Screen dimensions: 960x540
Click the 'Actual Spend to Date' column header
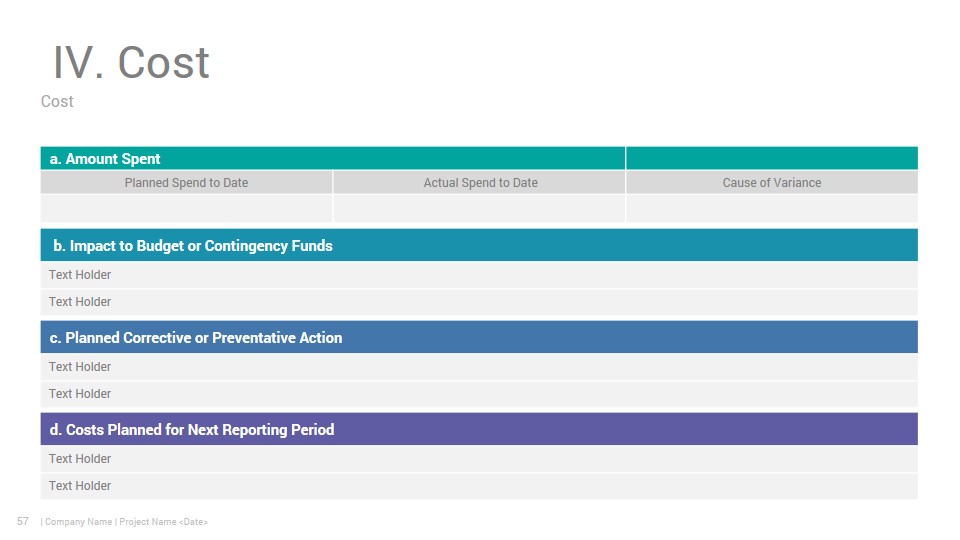click(x=480, y=182)
